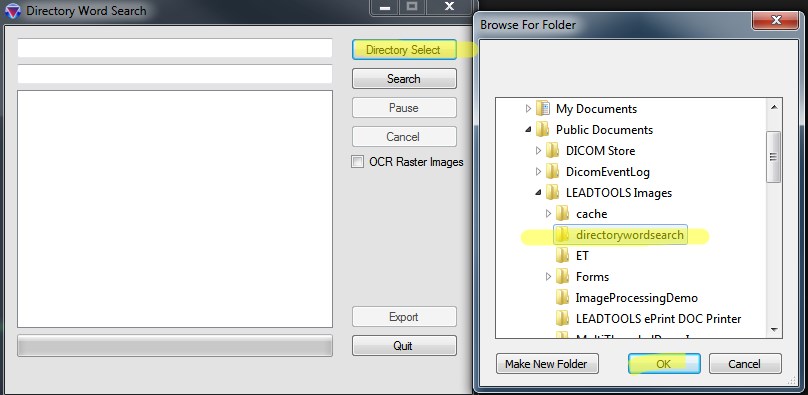808x395 pixels.
Task: Click the Pause button
Action: pos(404,108)
